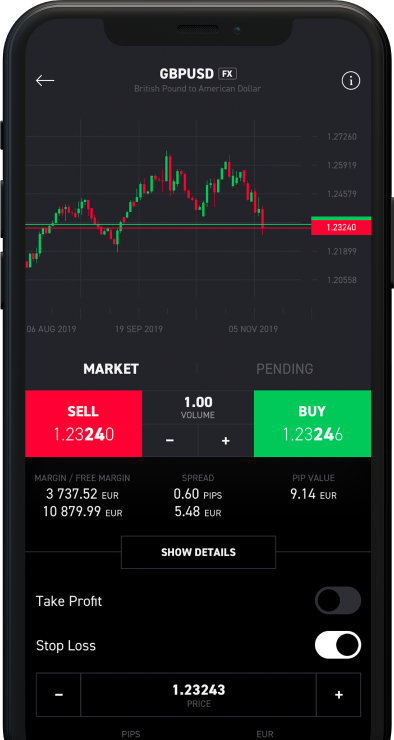Click the GBPUSD title text
The height and width of the screenshot is (740, 394).
pyautogui.click(x=187, y=74)
